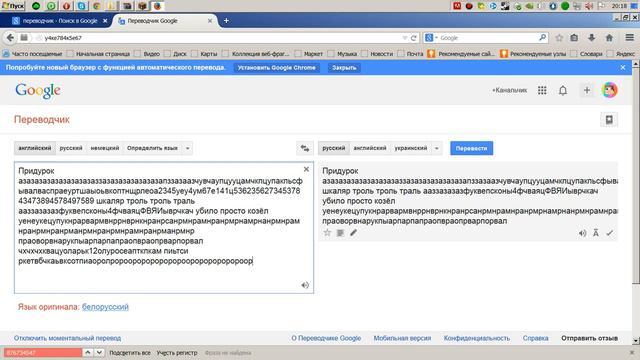Expand the target language dropdown arrow
The height and width of the screenshot is (360, 640).
436,148
